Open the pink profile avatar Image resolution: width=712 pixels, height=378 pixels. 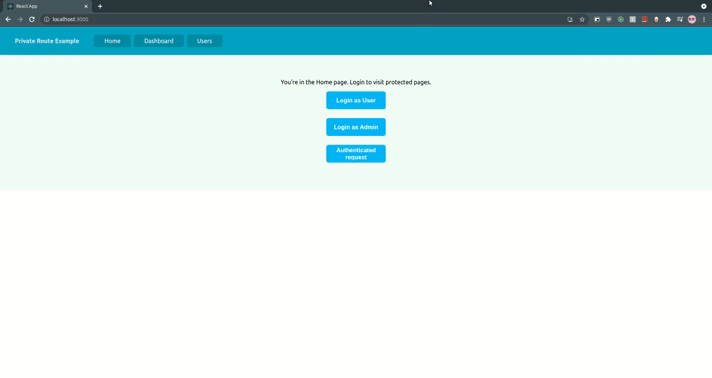point(692,20)
